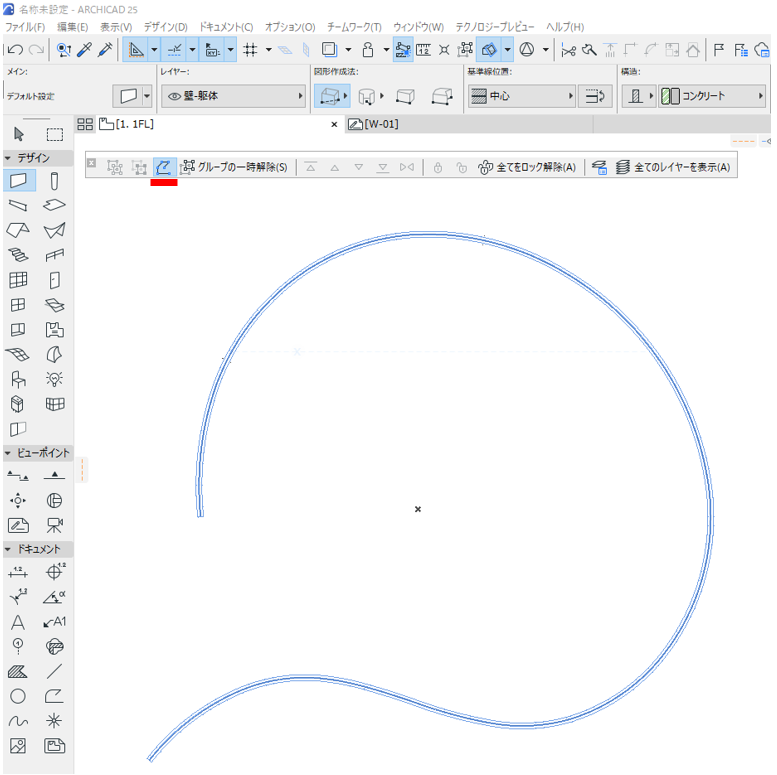
Task: Select the Lamp tool
Action: 55,380
